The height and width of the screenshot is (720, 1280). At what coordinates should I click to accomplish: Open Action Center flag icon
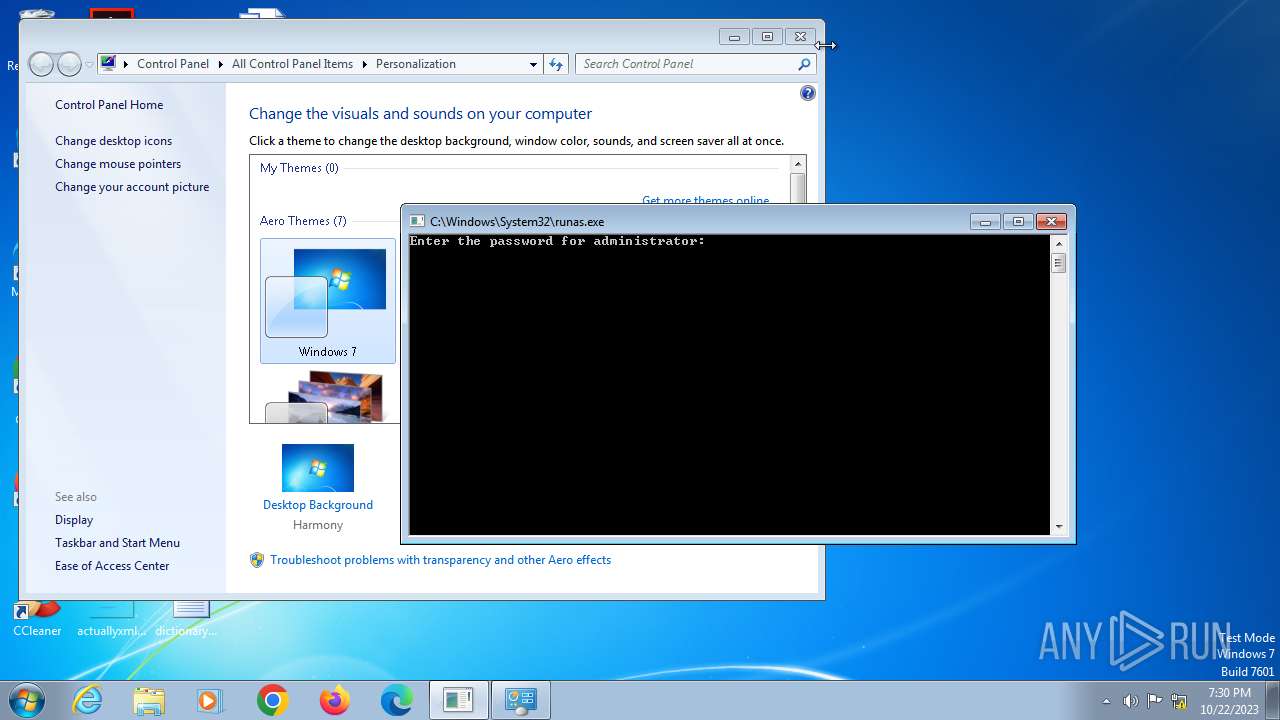(1154, 701)
